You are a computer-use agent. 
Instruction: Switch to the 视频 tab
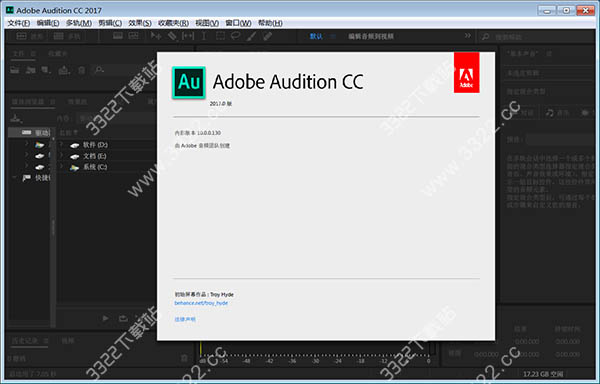(68, 340)
